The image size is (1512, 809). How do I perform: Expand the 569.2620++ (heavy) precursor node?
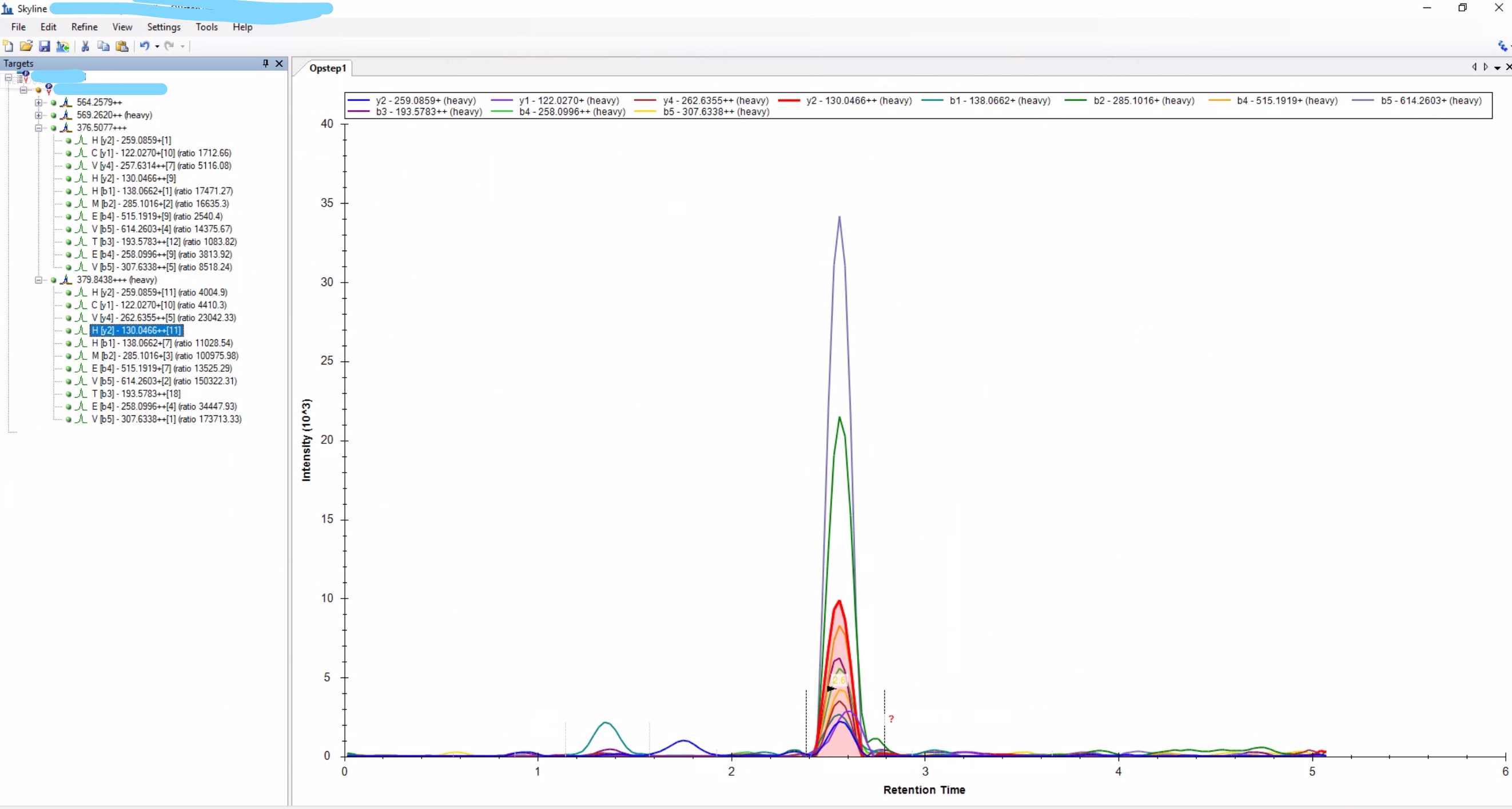pyautogui.click(x=39, y=115)
